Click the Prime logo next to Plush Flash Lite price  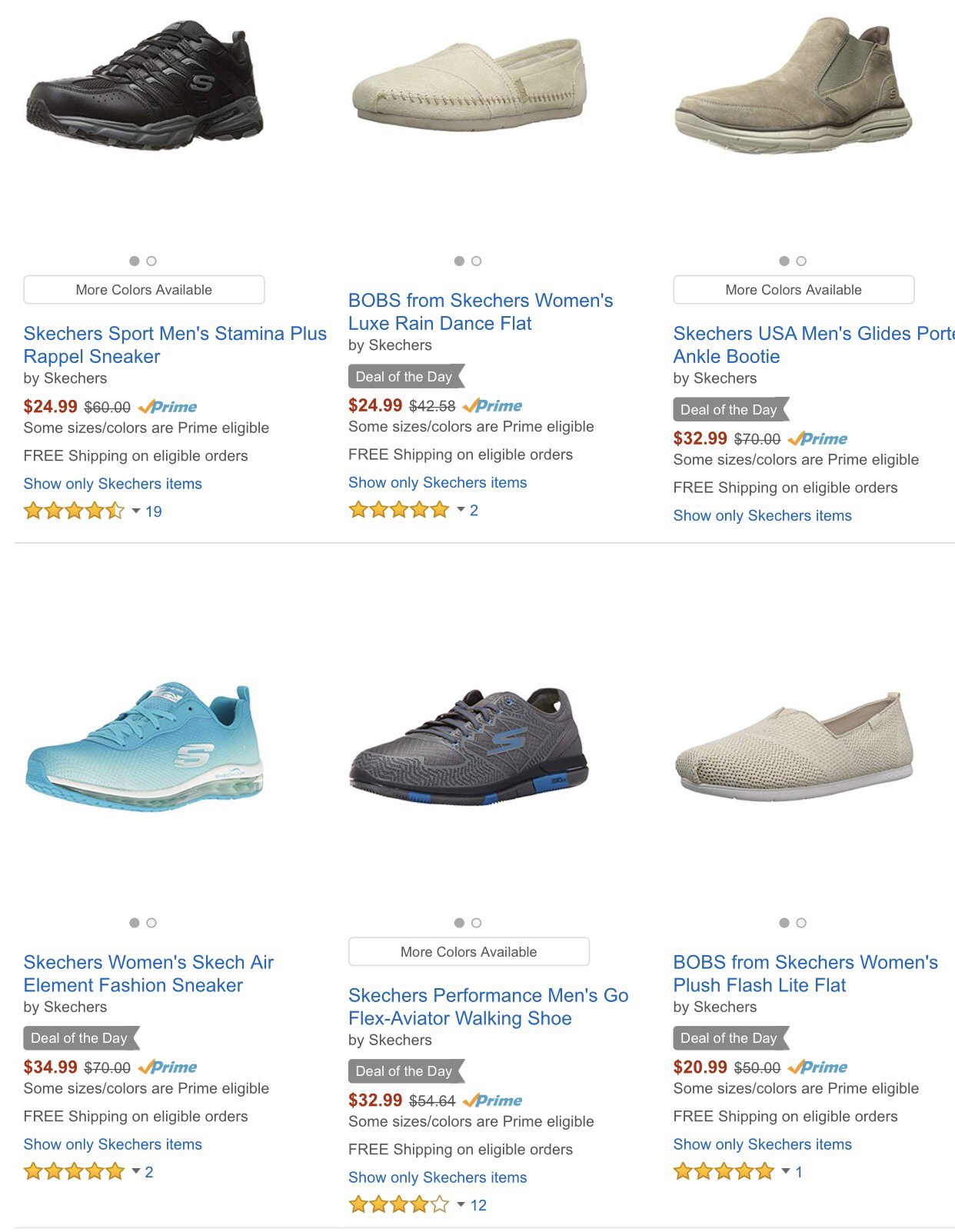[818, 1067]
